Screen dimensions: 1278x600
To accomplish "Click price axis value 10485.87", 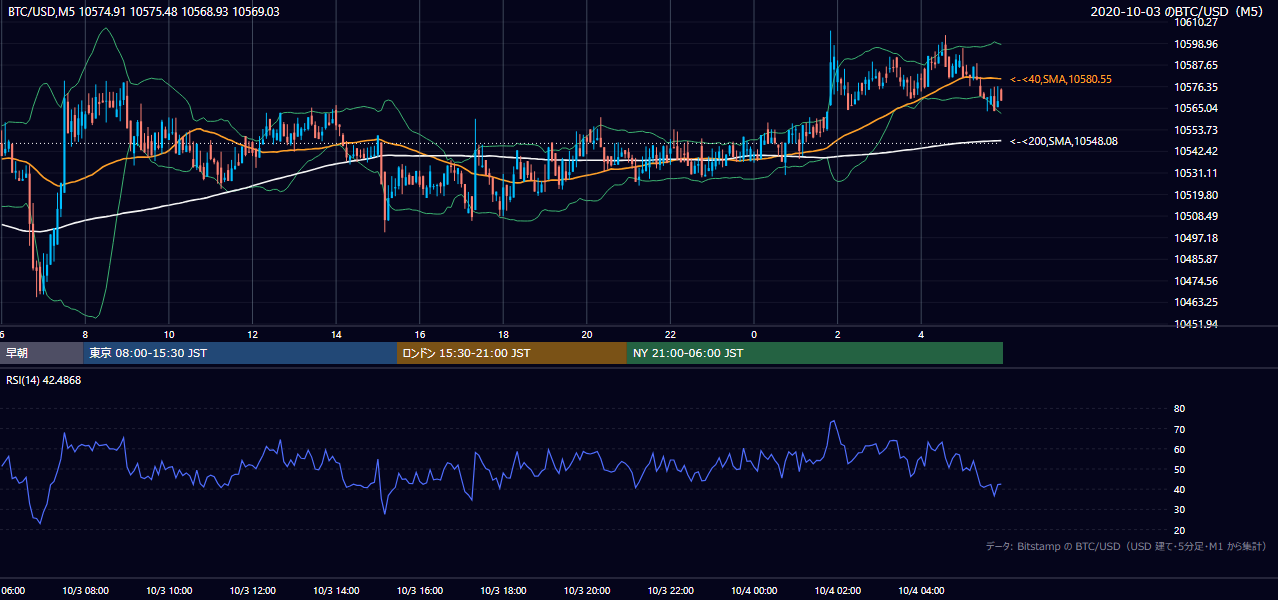I will pos(1196,259).
